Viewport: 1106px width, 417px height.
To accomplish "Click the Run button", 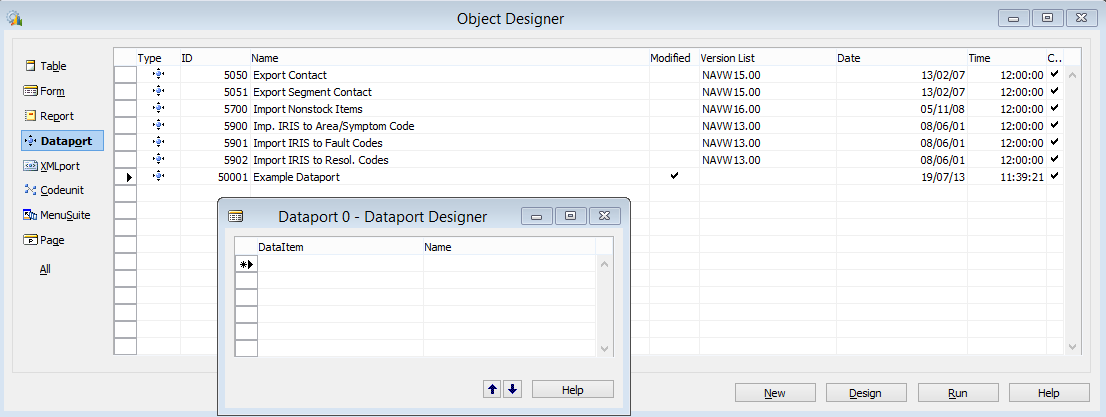I will 958,393.
